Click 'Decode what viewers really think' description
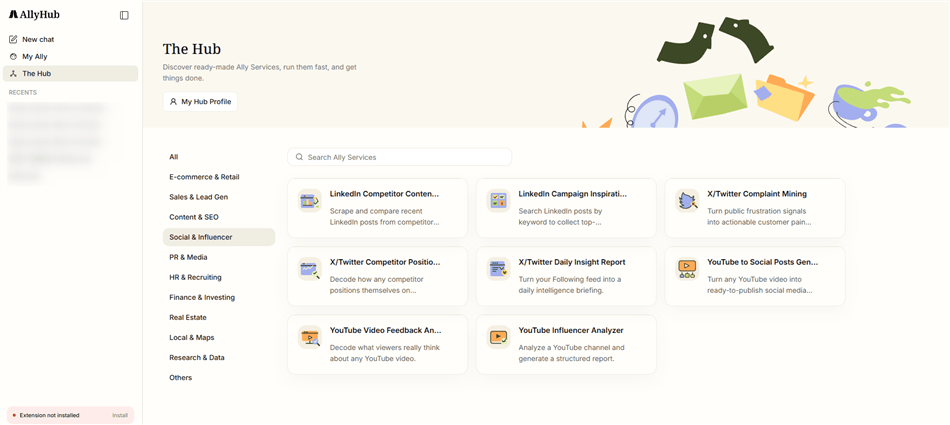 [385, 348]
